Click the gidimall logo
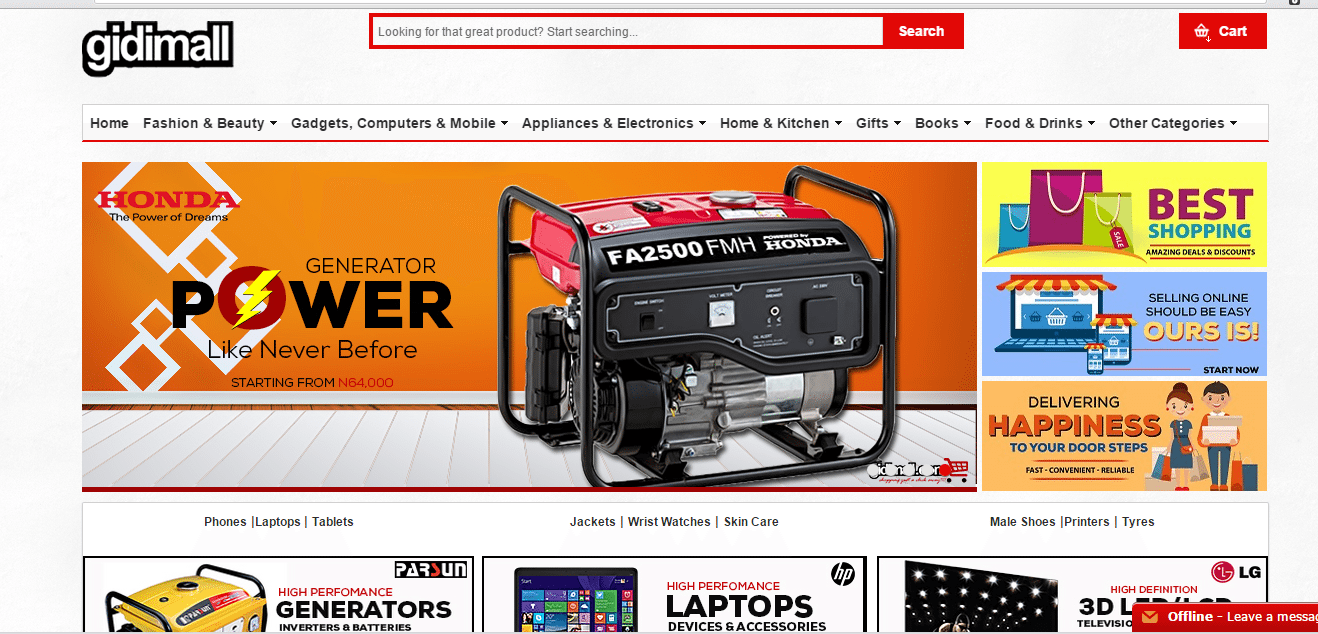This screenshot has height=634, width=1318. click(x=158, y=48)
